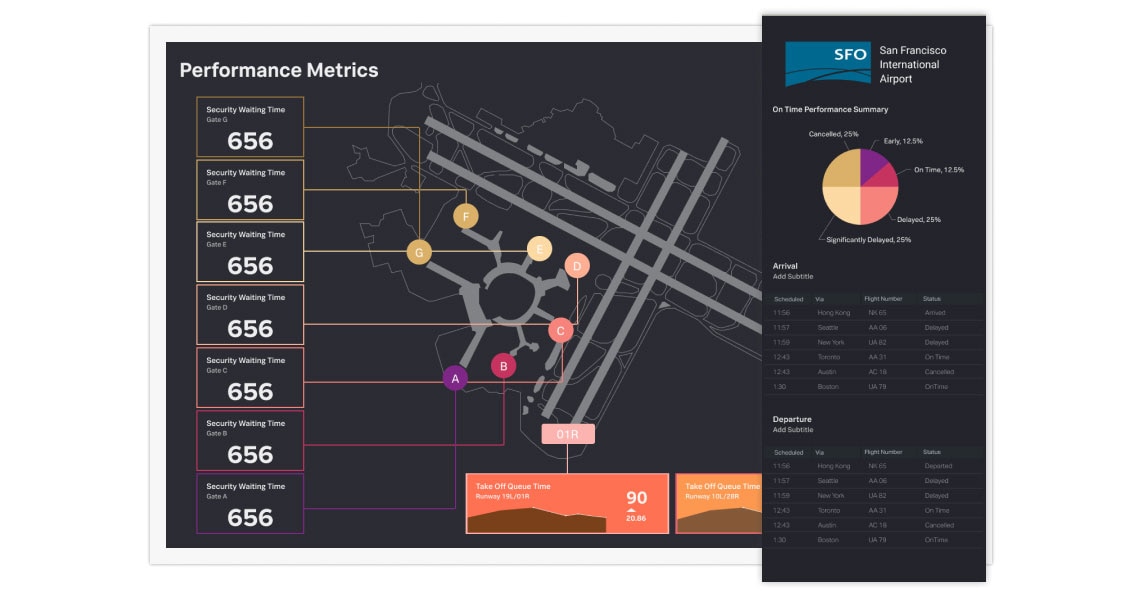1140x600 pixels.
Task: Click the Departure table 'Status' column header
Action: pyautogui.click(x=931, y=452)
